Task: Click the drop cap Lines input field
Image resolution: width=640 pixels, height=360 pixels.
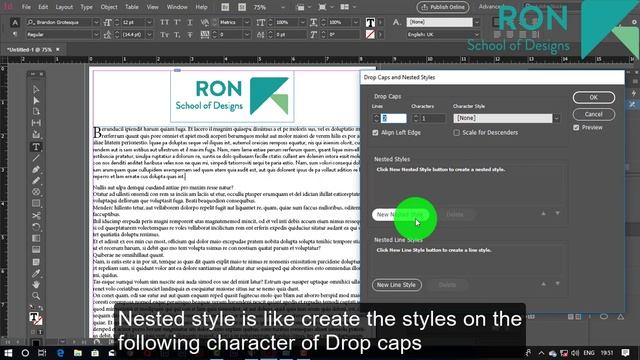Action: click(x=393, y=118)
